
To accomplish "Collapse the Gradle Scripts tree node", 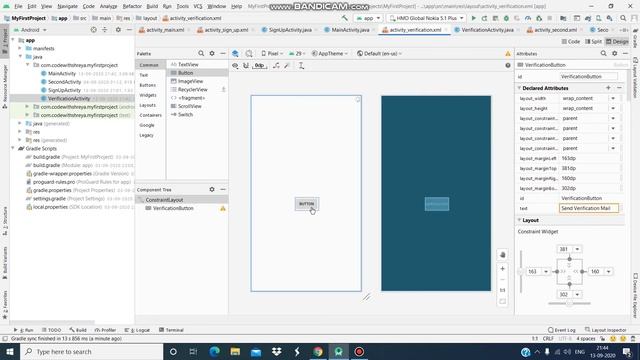I will [13, 149].
